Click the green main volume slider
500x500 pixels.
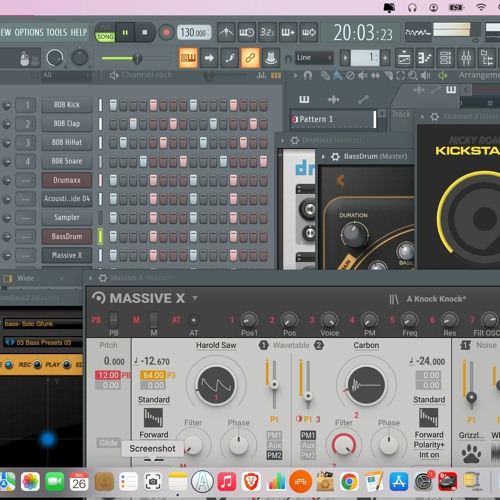point(136,58)
